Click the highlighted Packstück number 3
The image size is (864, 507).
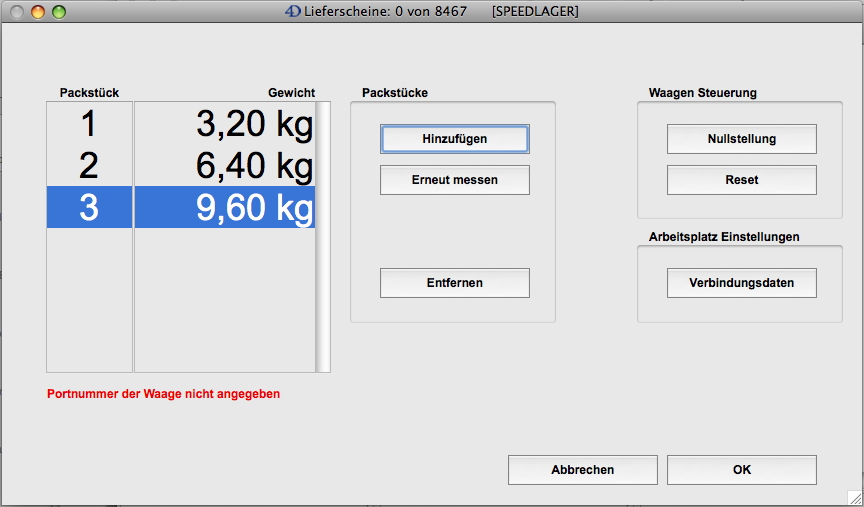tap(89, 207)
